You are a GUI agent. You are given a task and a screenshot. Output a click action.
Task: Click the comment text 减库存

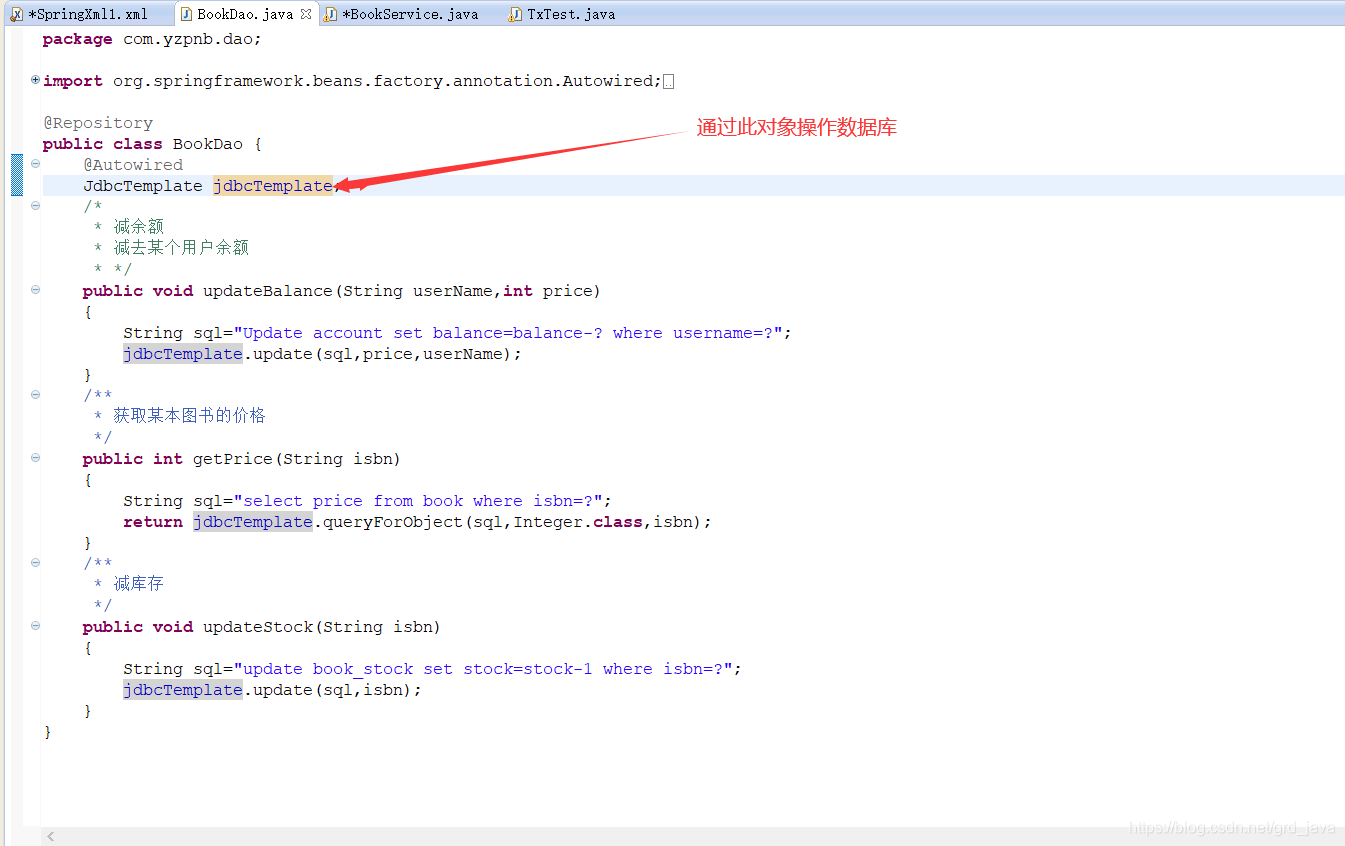139,584
